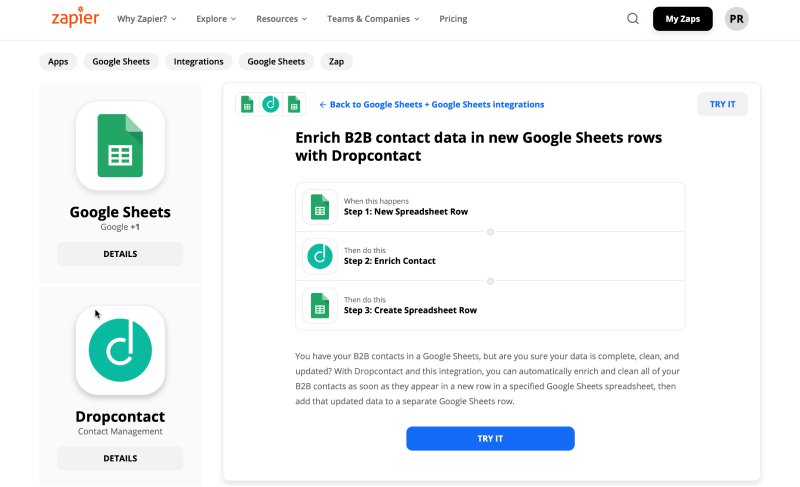
Task: Click the large Dropcontact app icon
Action: pyautogui.click(x=120, y=350)
